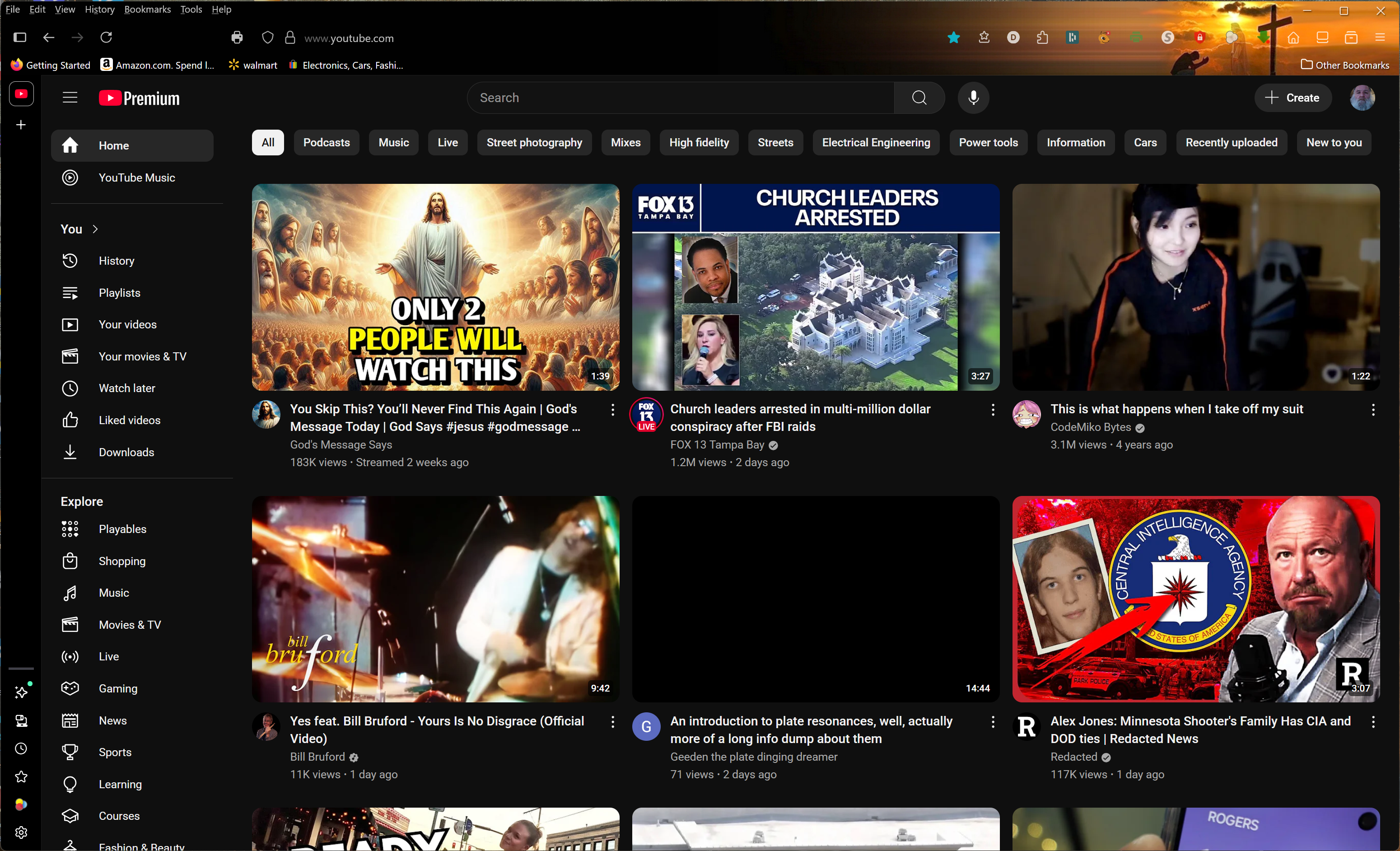Open the History sidebar item

click(117, 261)
